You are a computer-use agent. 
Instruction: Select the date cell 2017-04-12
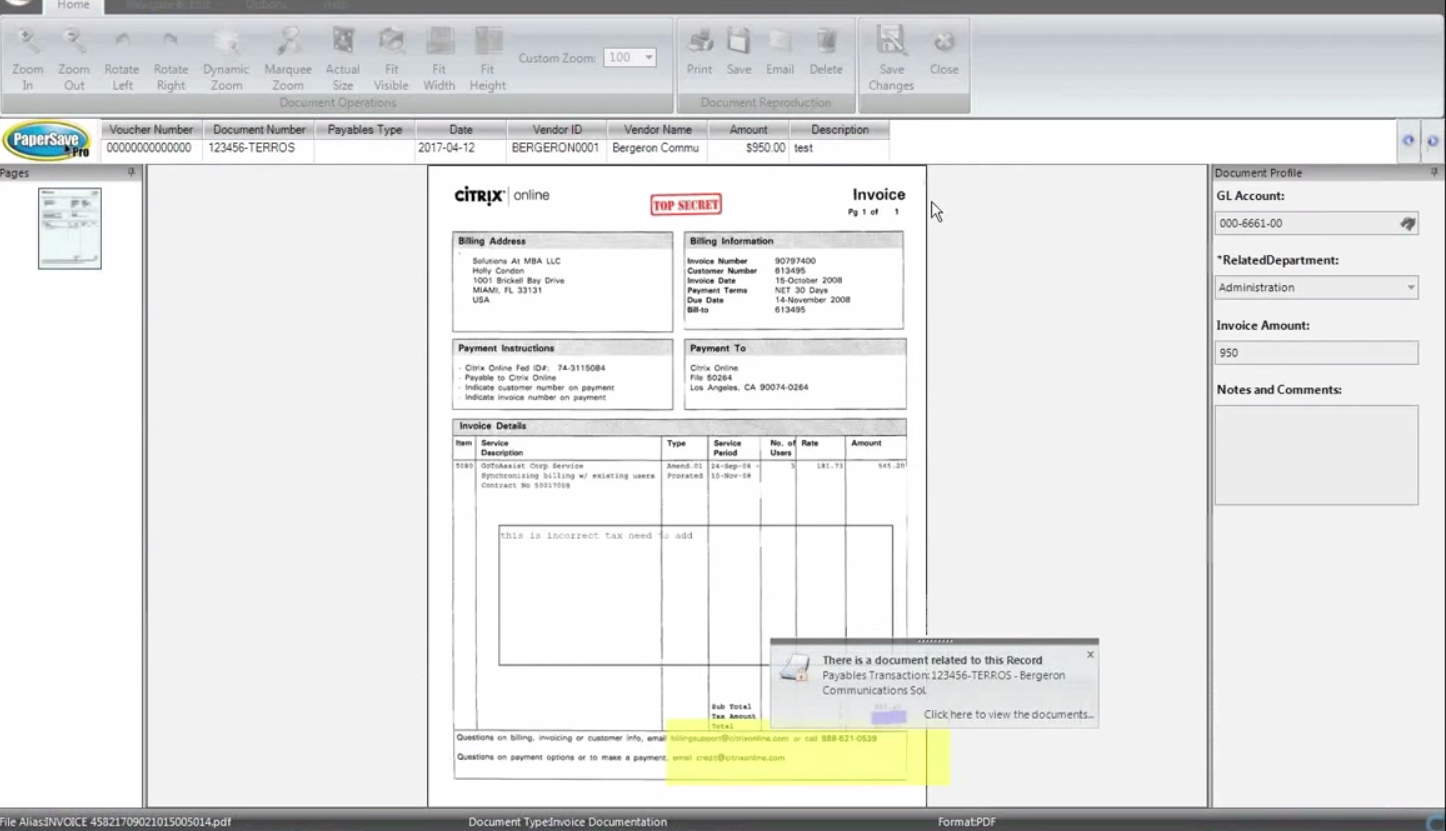coord(461,148)
